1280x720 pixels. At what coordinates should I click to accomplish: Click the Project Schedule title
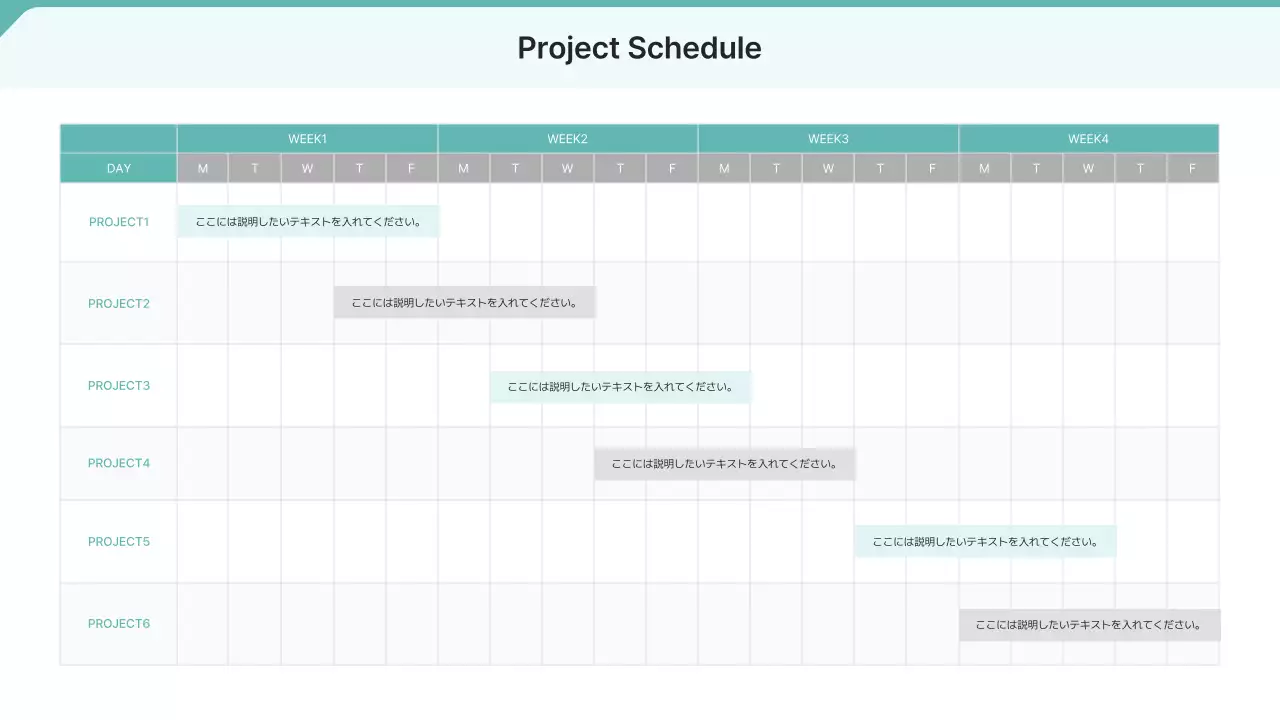(x=639, y=48)
